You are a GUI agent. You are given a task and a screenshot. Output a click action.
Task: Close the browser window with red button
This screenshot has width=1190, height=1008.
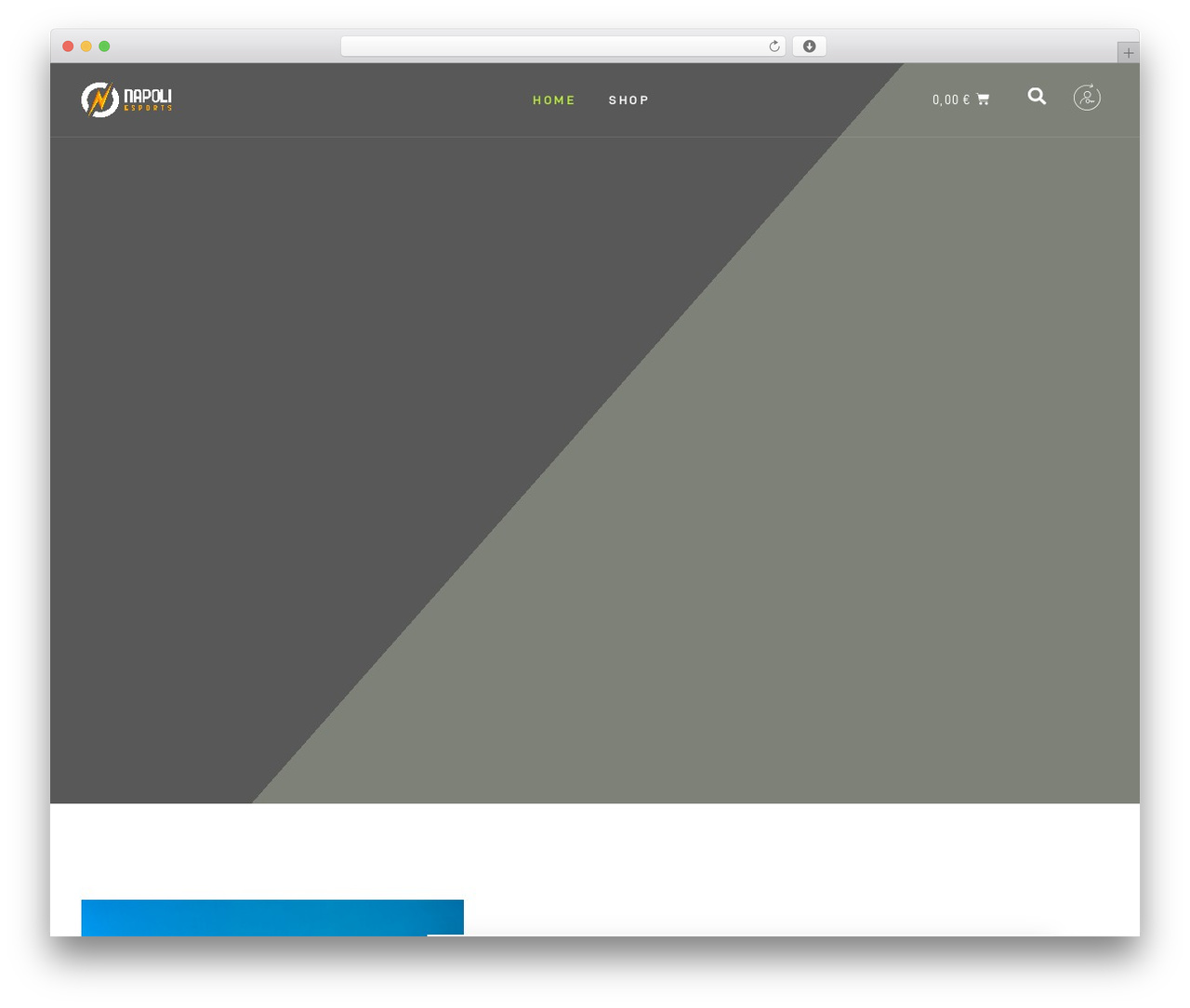tap(68, 46)
